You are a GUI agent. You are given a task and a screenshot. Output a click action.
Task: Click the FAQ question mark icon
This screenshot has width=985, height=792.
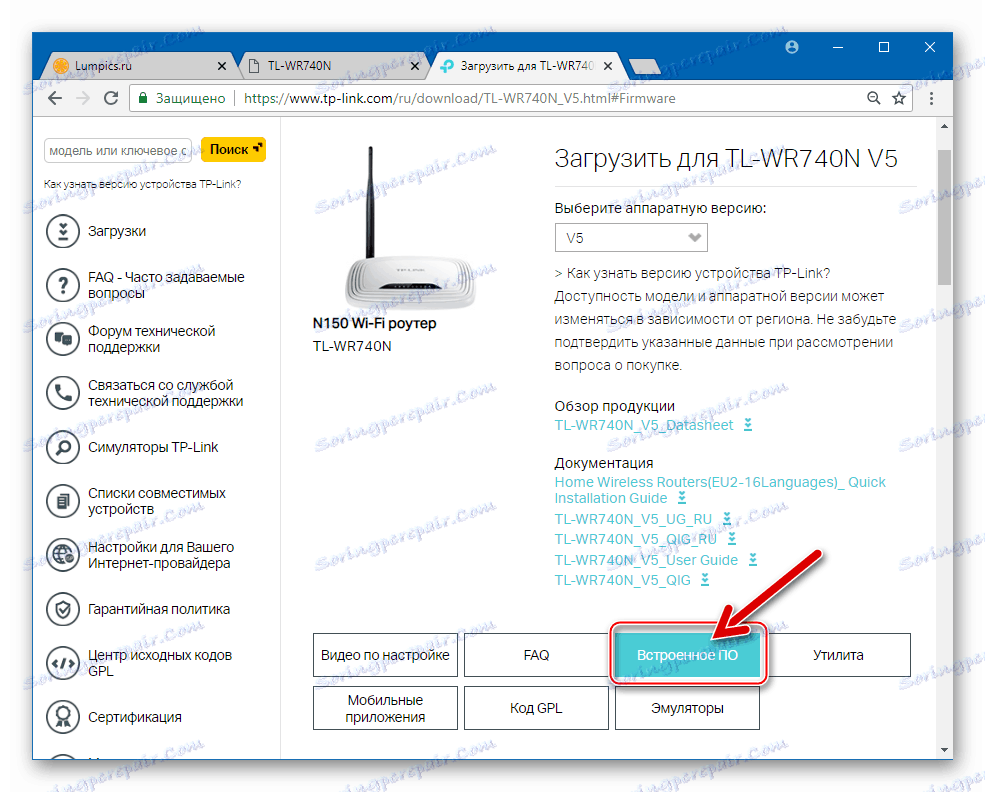click(63, 285)
